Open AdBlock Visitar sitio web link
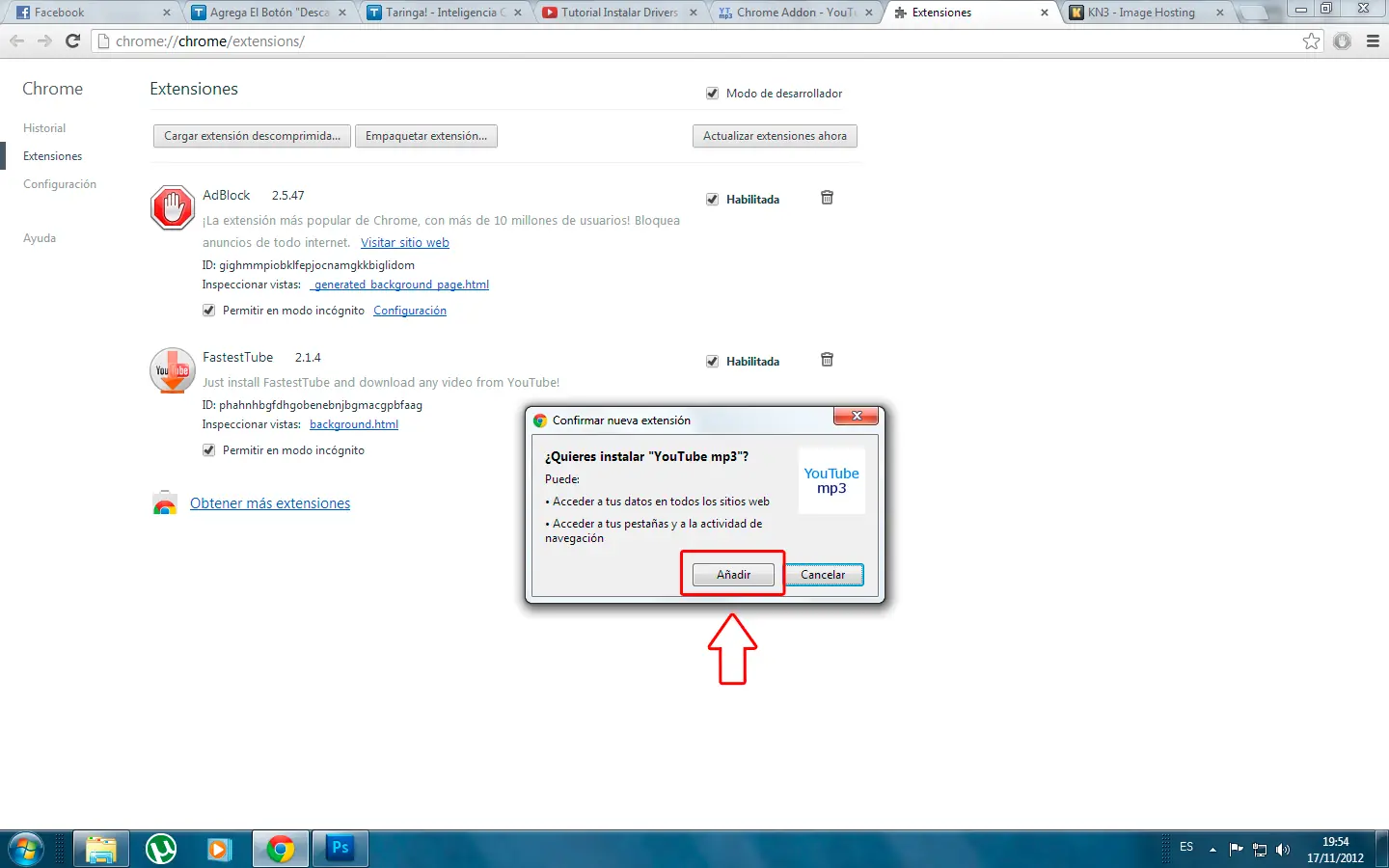The height and width of the screenshot is (868, 1389). click(405, 243)
